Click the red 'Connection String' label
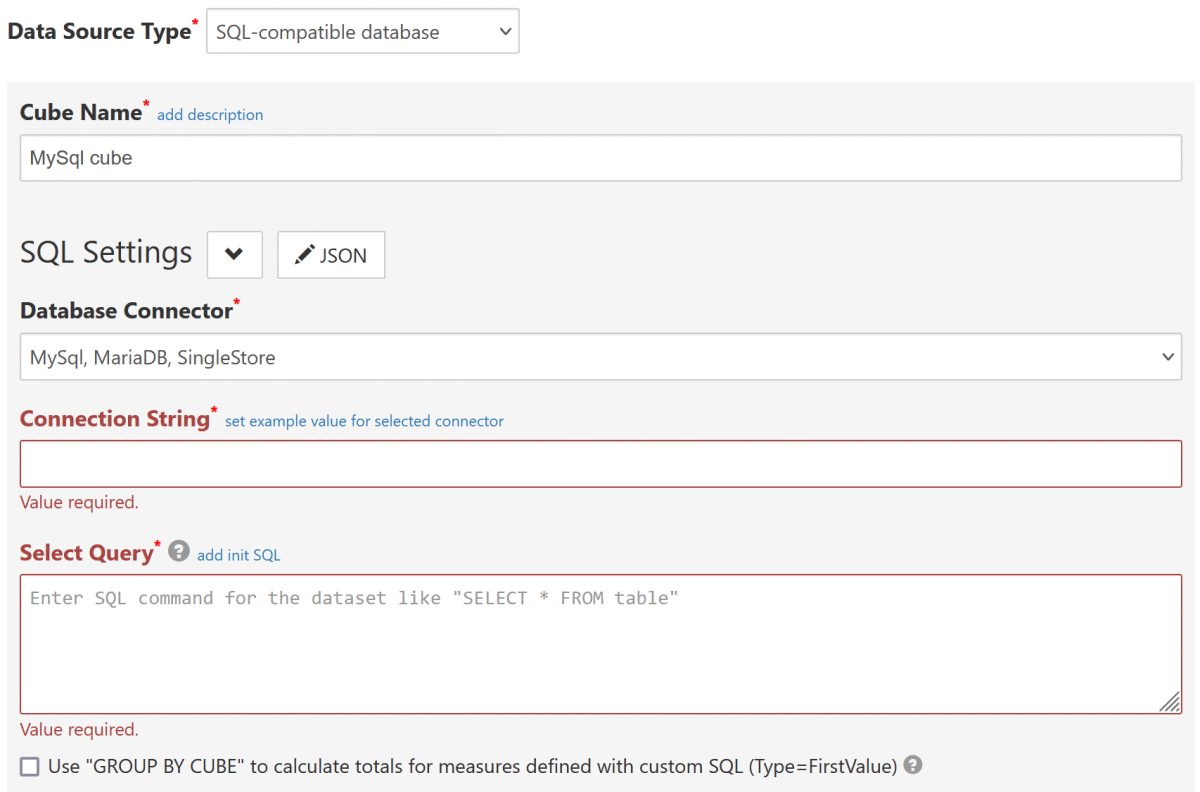The width and height of the screenshot is (1200, 792). tap(114, 419)
